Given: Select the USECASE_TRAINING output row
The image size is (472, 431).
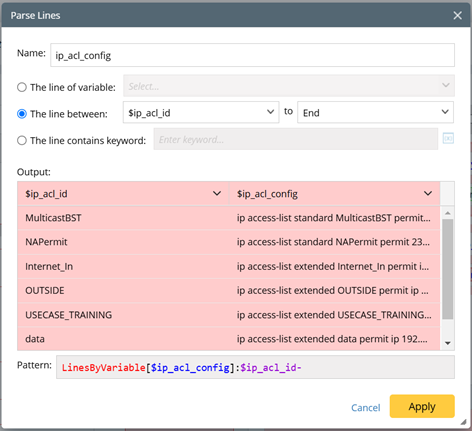Looking at the screenshot, I should pos(229,315).
